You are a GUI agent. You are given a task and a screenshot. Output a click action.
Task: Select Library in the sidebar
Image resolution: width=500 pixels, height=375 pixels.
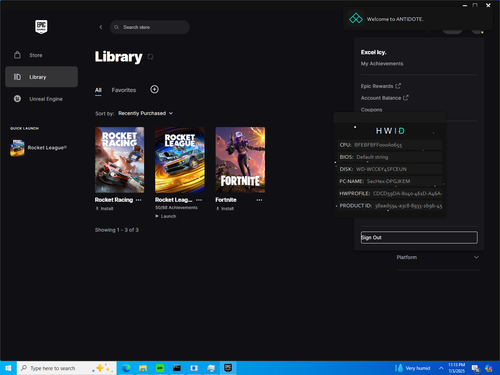pos(41,77)
